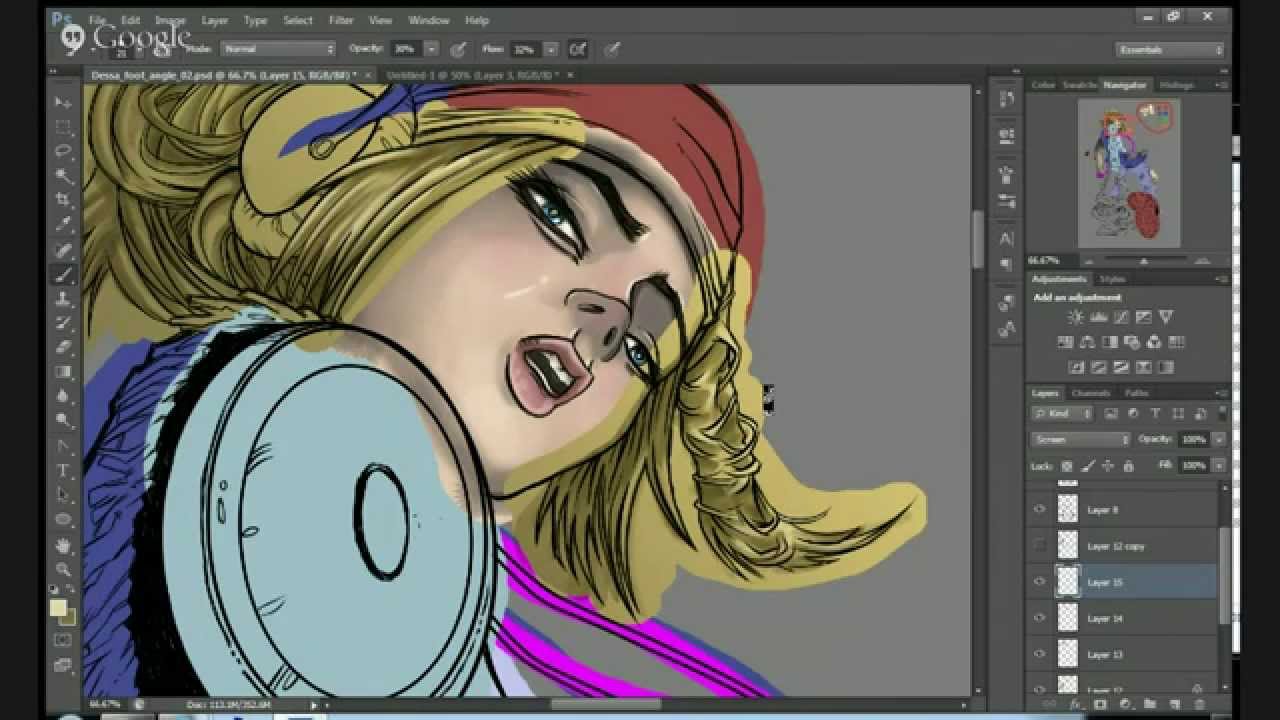1280x720 pixels.
Task: Change screen mode from the toolbox
Action: pyautogui.click(x=63, y=665)
